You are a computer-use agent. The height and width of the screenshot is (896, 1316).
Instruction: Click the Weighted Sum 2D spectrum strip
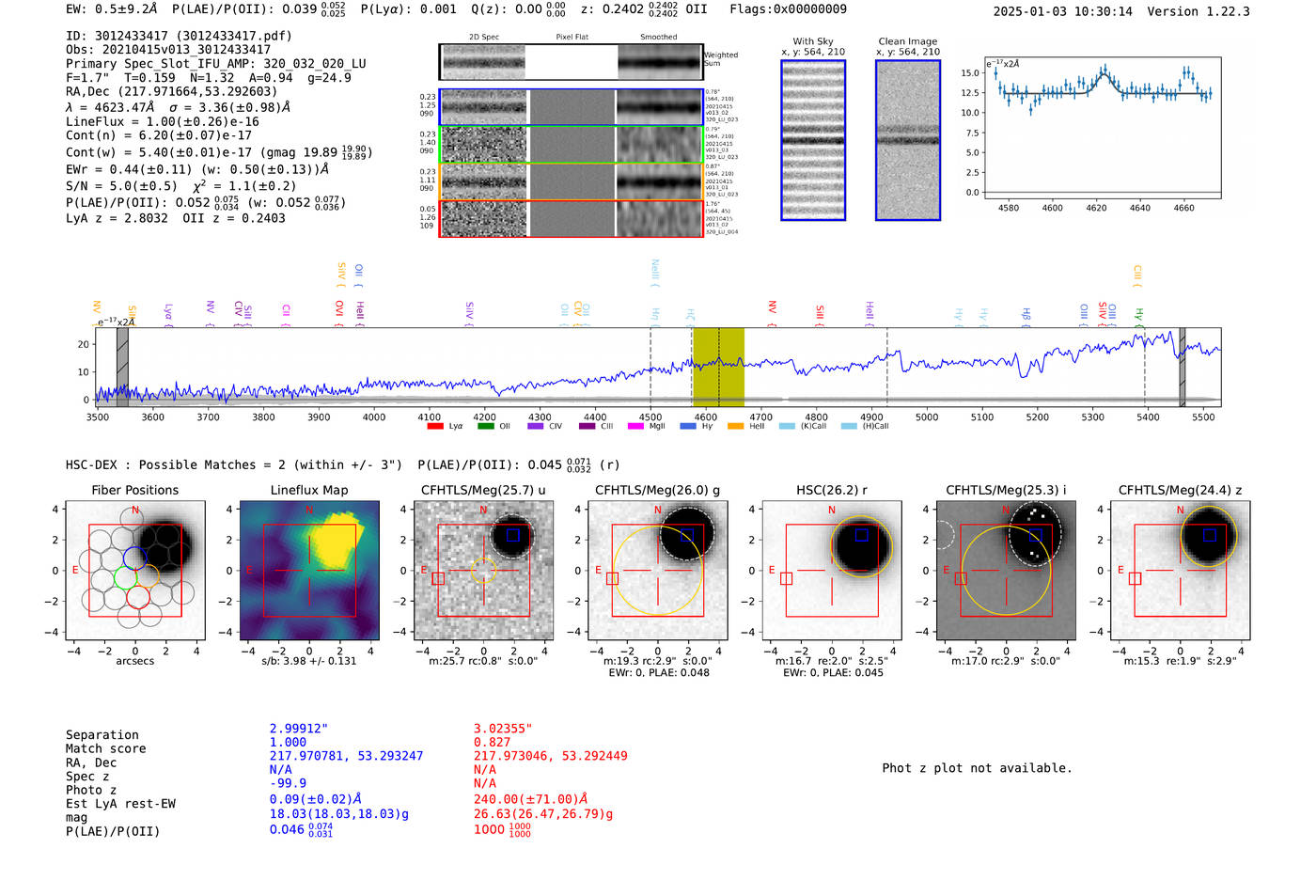(x=572, y=62)
